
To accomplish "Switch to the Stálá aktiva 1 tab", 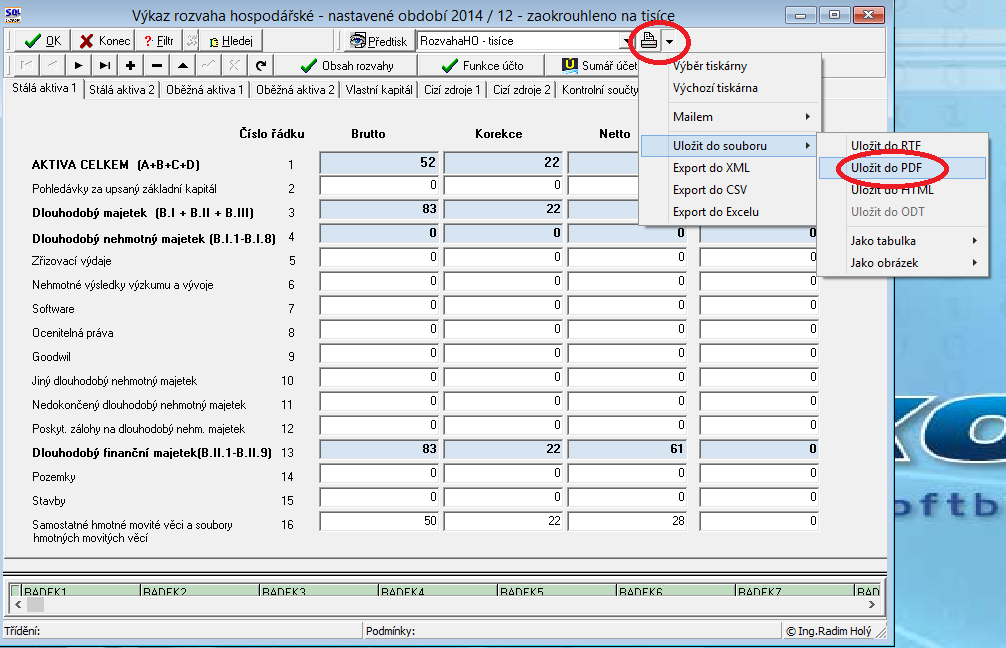I will pos(44,89).
